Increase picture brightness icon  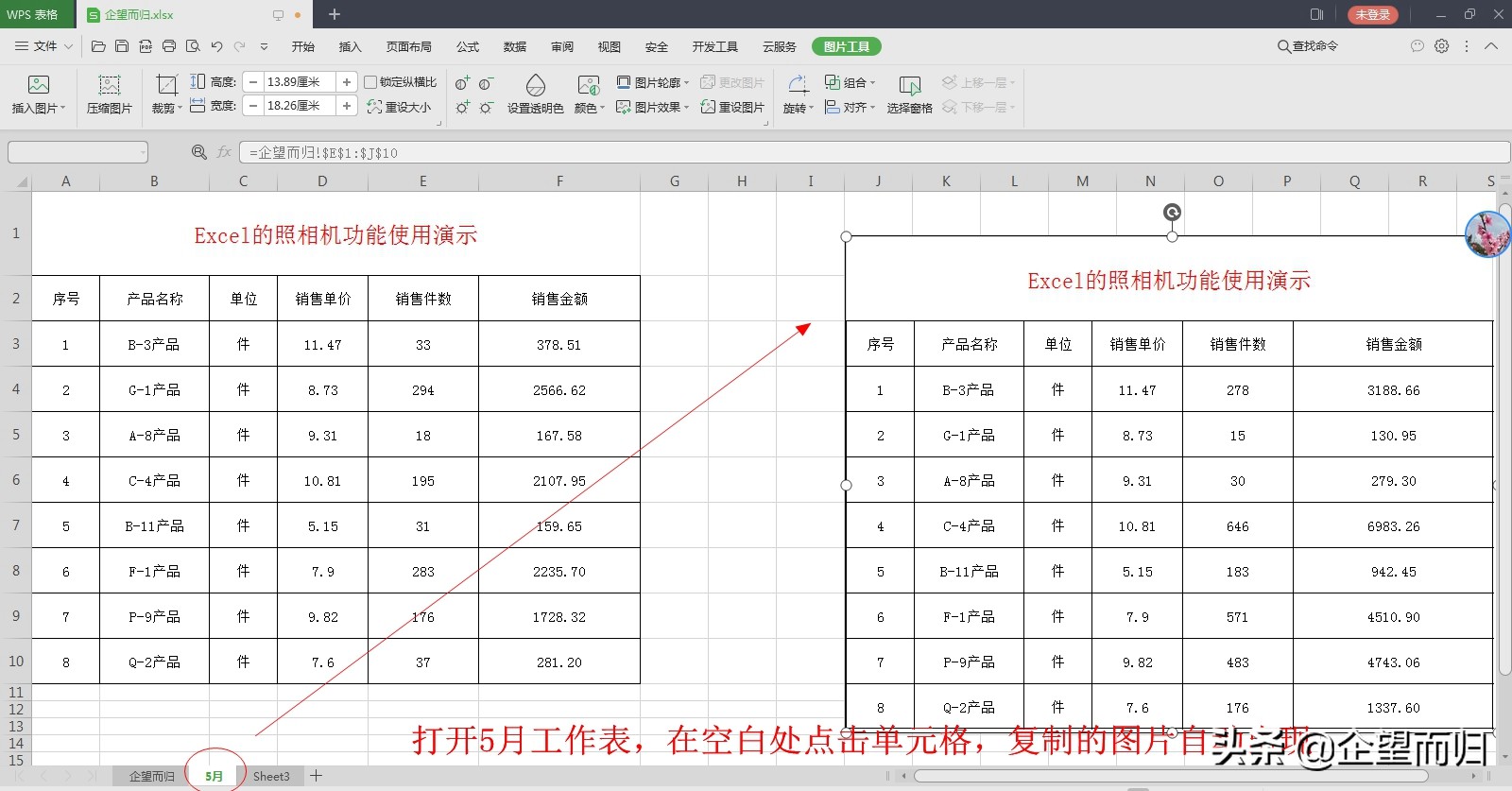[x=462, y=108]
